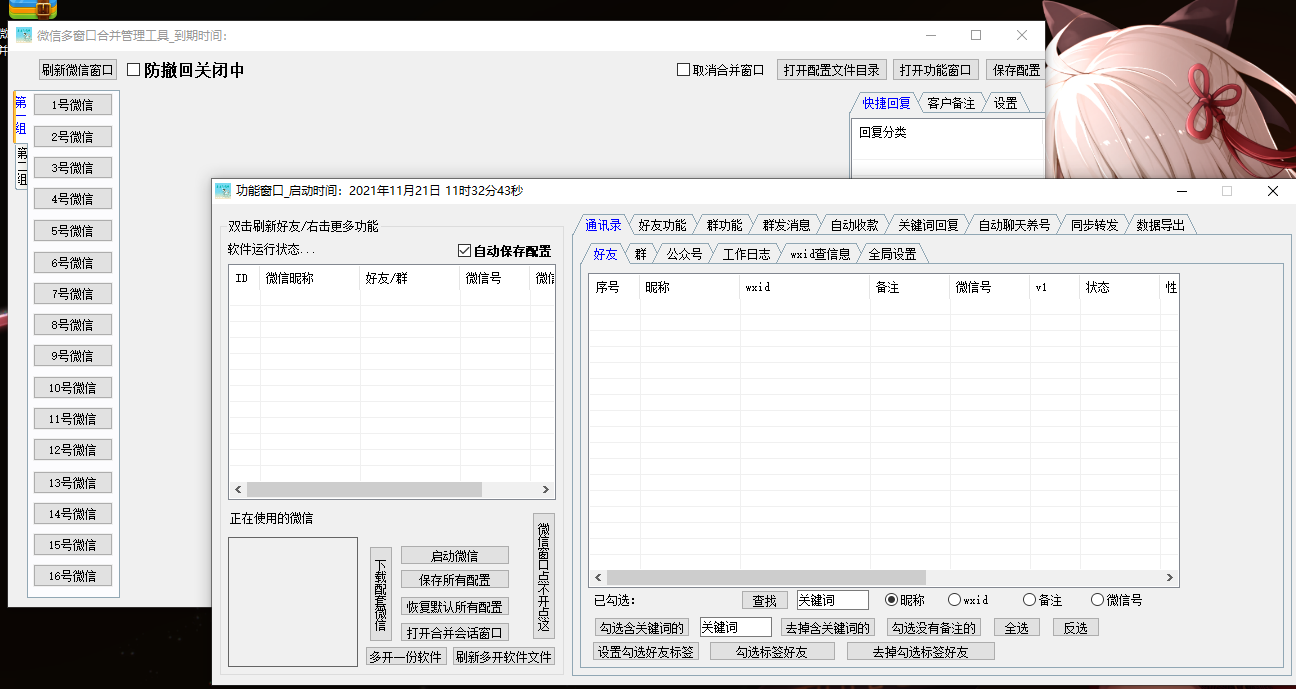Click the 勾选含关键词的 button

tap(640, 627)
